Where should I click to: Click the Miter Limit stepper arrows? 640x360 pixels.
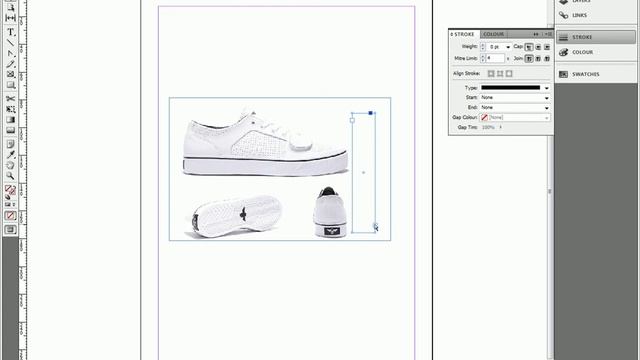point(482,58)
